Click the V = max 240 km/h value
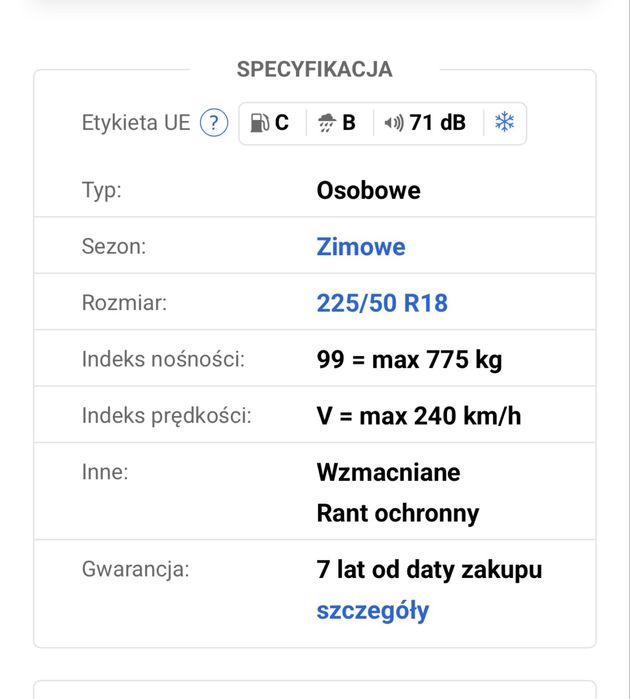The height and width of the screenshot is (699, 630). coord(418,415)
